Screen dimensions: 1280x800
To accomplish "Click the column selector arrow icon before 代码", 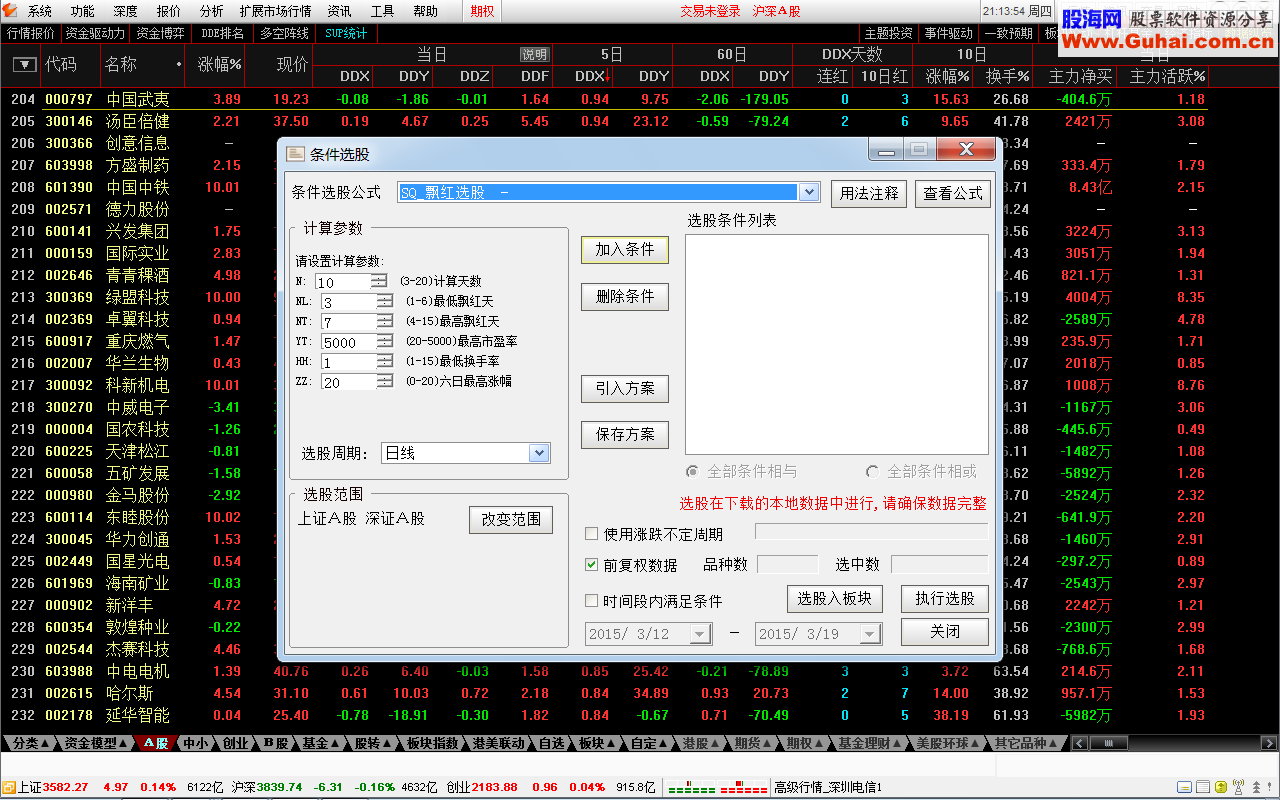I will coord(25,65).
